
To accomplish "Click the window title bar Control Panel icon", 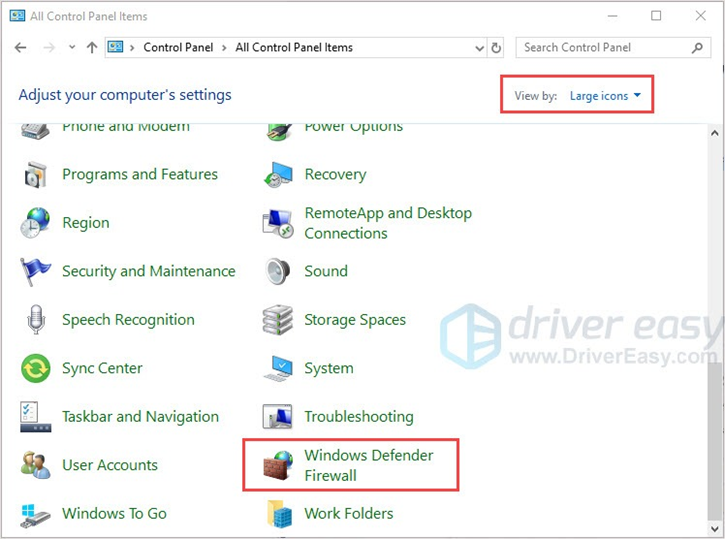I will [17, 16].
